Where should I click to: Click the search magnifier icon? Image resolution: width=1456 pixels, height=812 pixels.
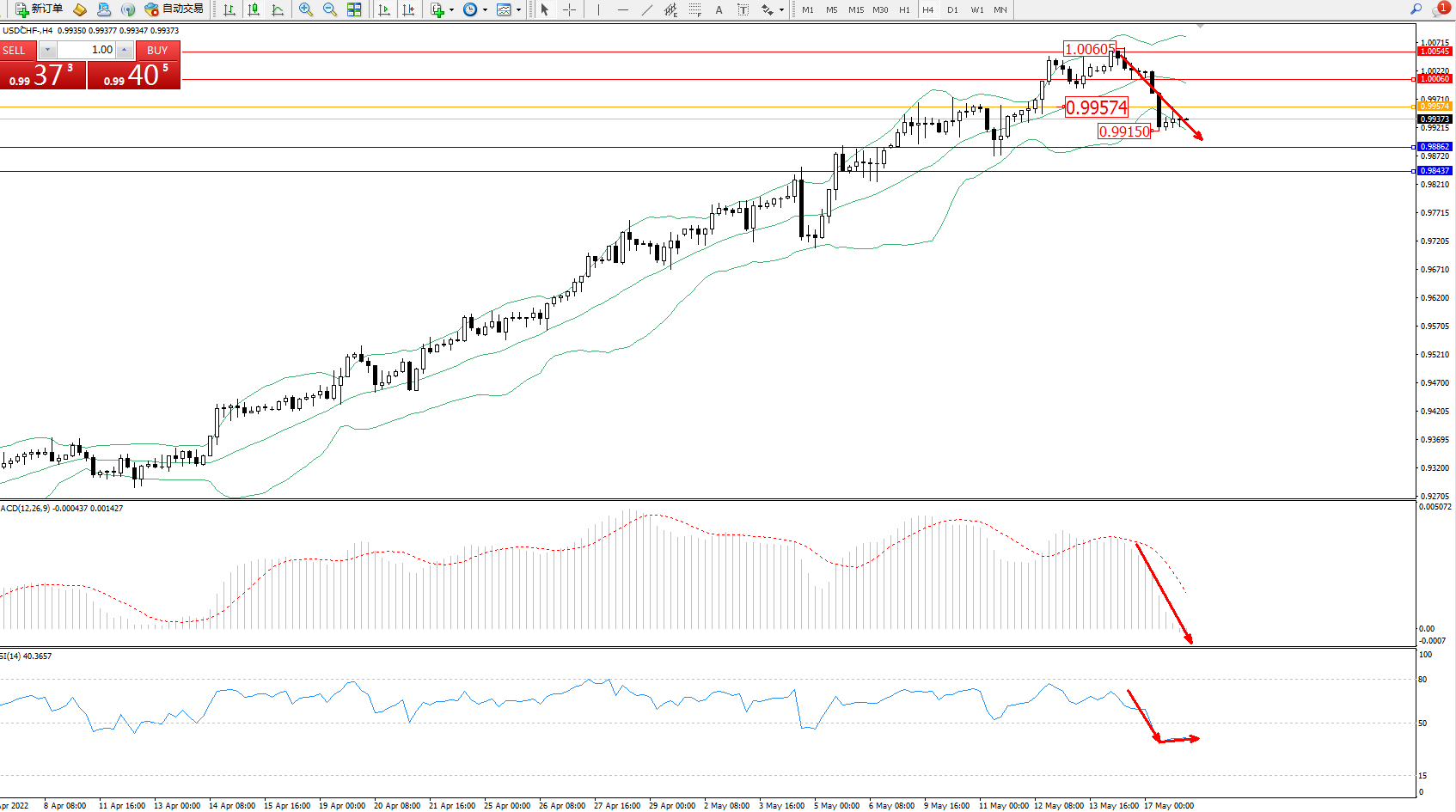coord(1416,9)
